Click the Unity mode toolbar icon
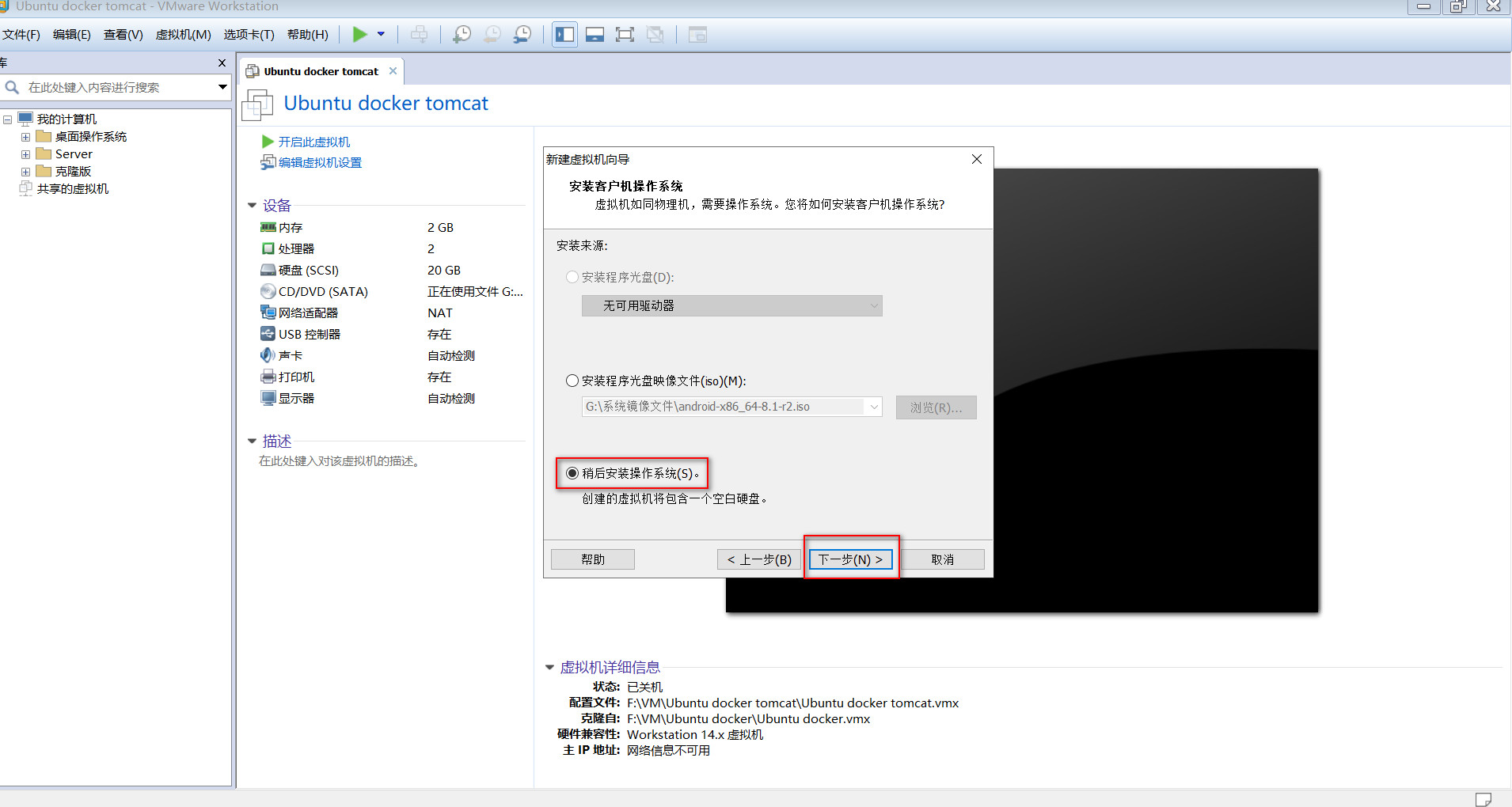The image size is (1512, 807). pos(655,34)
